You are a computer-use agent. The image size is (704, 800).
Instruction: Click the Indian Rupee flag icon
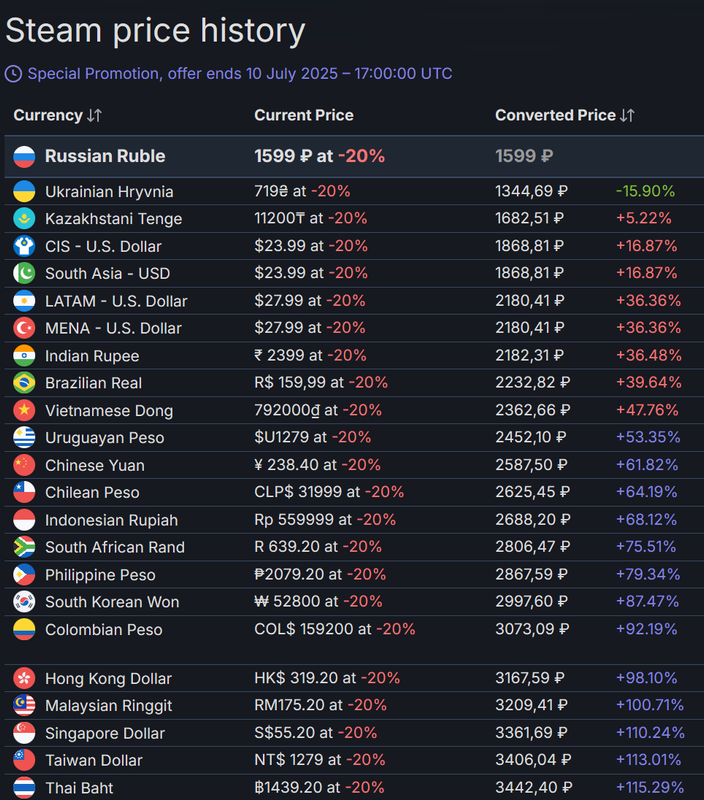click(24, 355)
